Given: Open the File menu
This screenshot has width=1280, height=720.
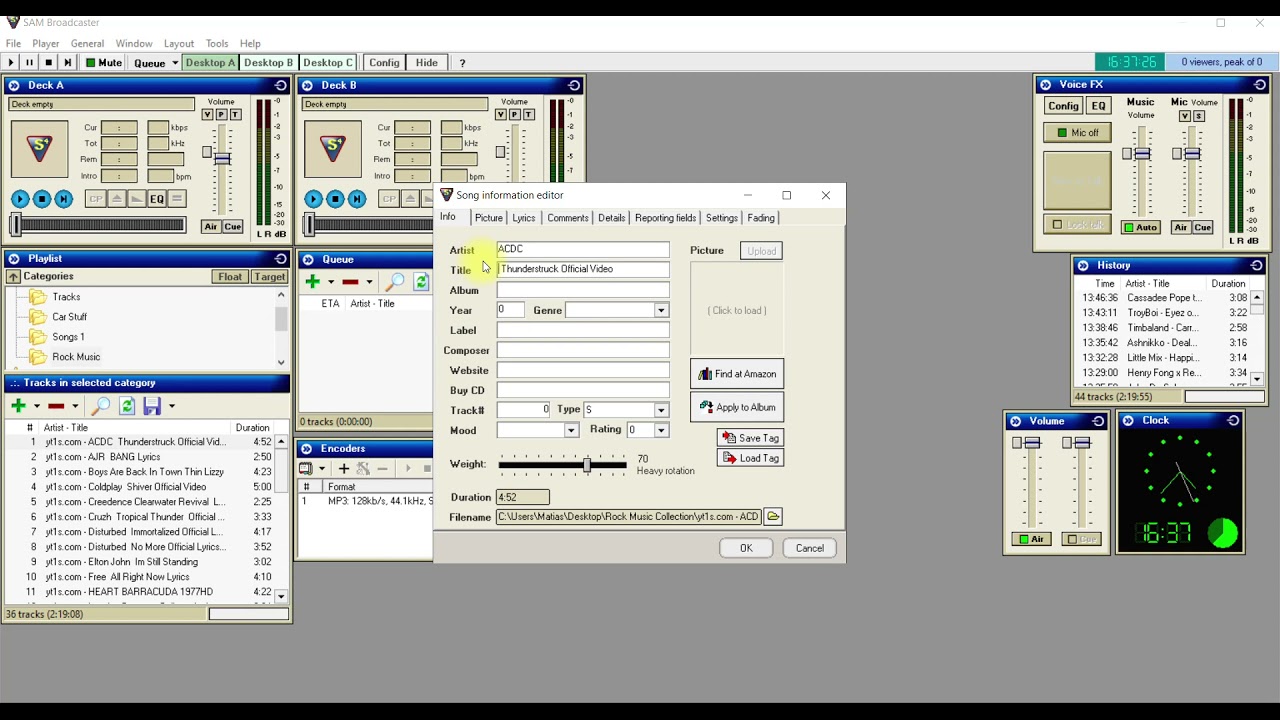Looking at the screenshot, I should tap(13, 44).
